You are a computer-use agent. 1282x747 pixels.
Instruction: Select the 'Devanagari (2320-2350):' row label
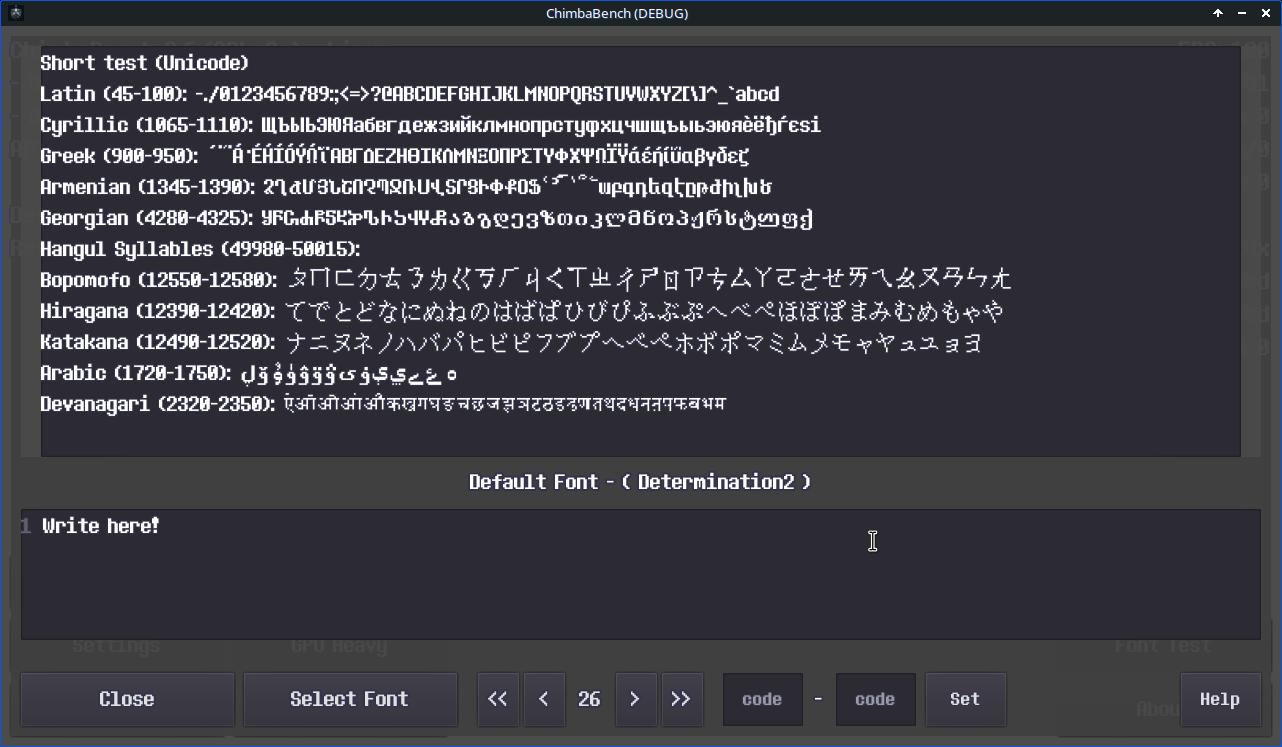coord(158,404)
